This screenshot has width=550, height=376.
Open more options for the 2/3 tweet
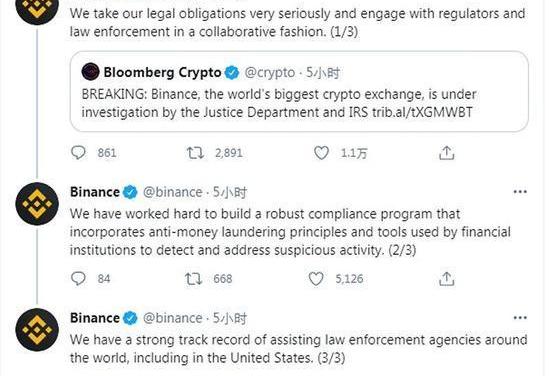coord(520,192)
